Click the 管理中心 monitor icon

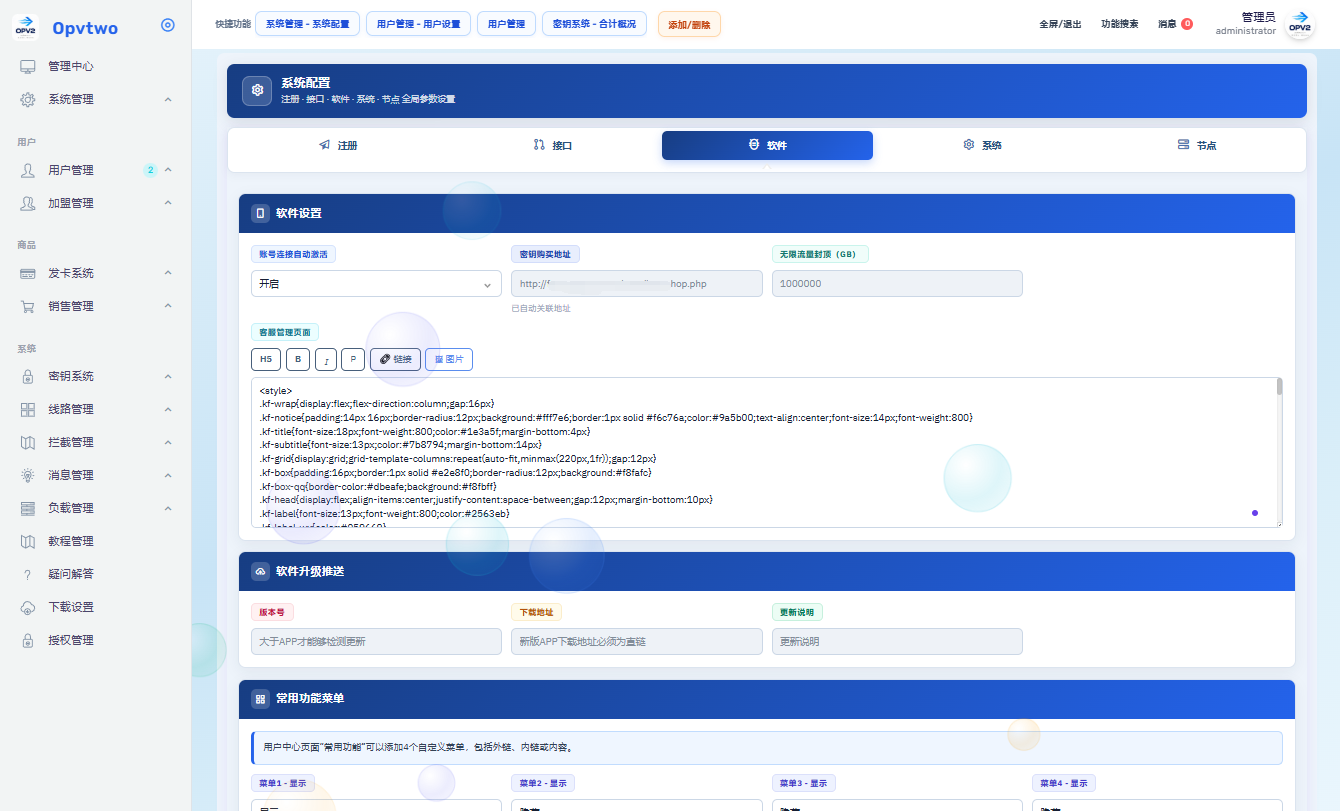28,66
